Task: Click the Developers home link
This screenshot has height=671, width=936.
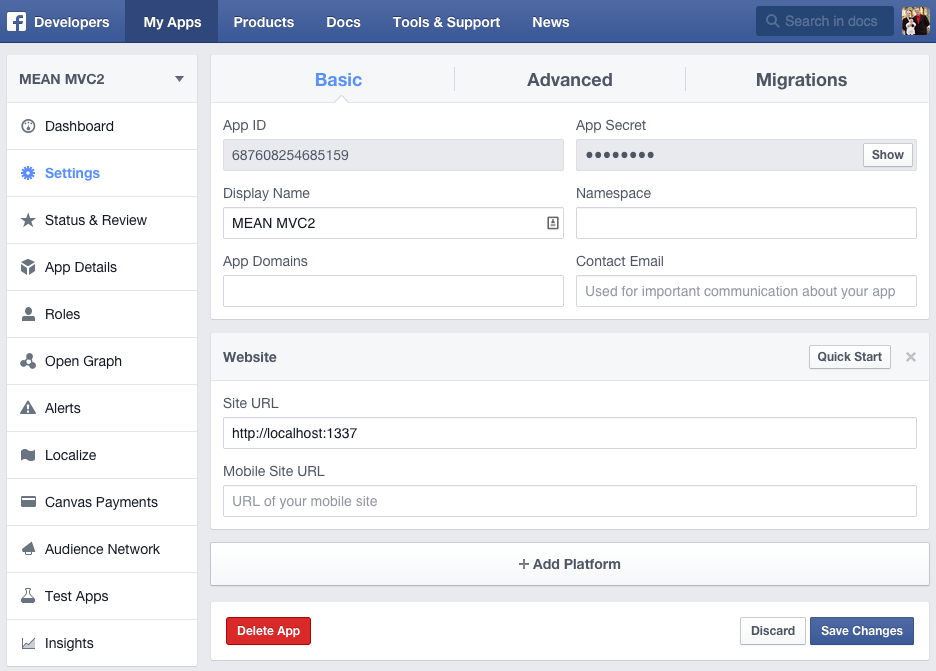Action: pos(72,22)
